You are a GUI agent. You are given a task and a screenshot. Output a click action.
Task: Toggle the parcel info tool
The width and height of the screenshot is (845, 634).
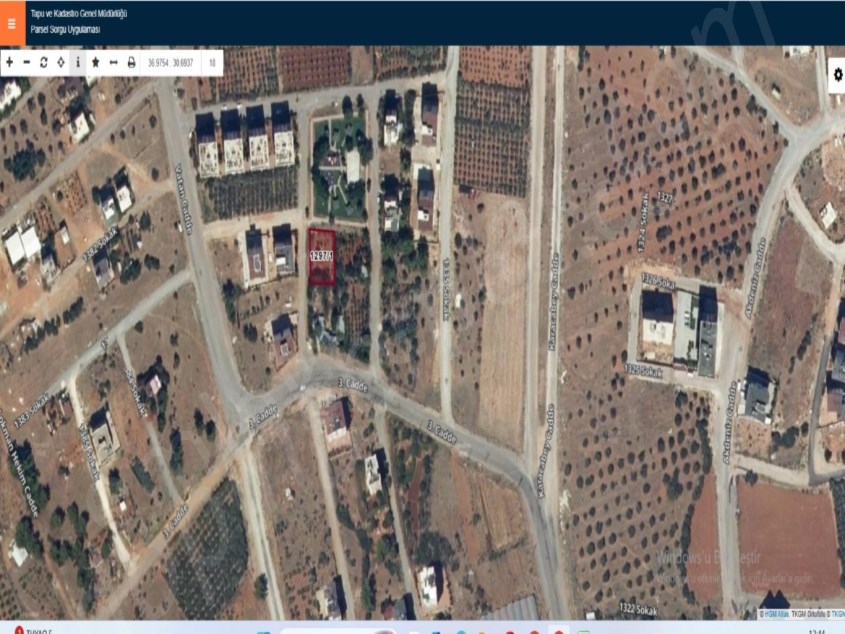point(78,62)
